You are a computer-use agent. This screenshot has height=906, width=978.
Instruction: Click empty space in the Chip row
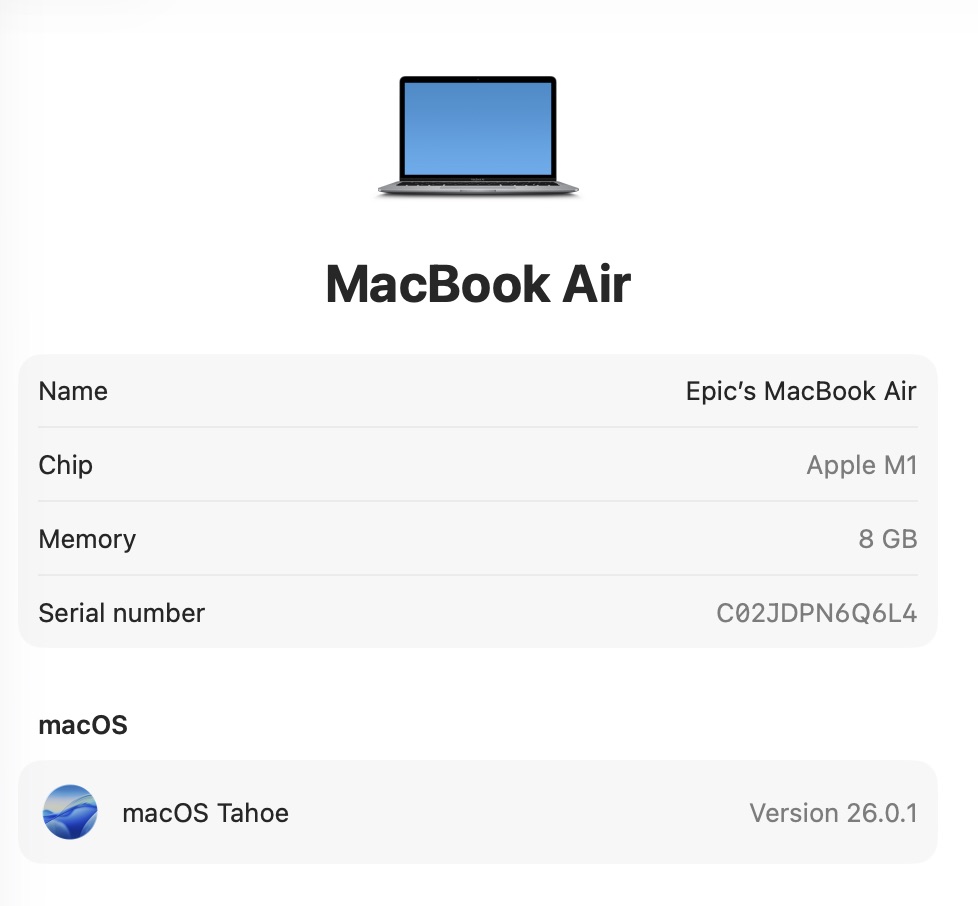[449, 465]
